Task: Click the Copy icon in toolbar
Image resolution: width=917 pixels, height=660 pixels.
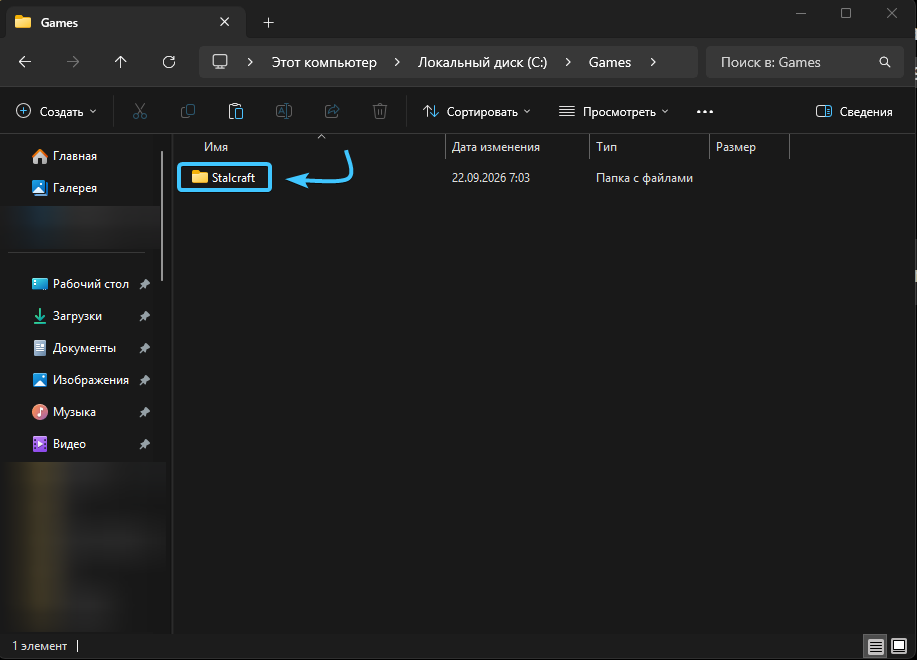Action: coord(188,111)
